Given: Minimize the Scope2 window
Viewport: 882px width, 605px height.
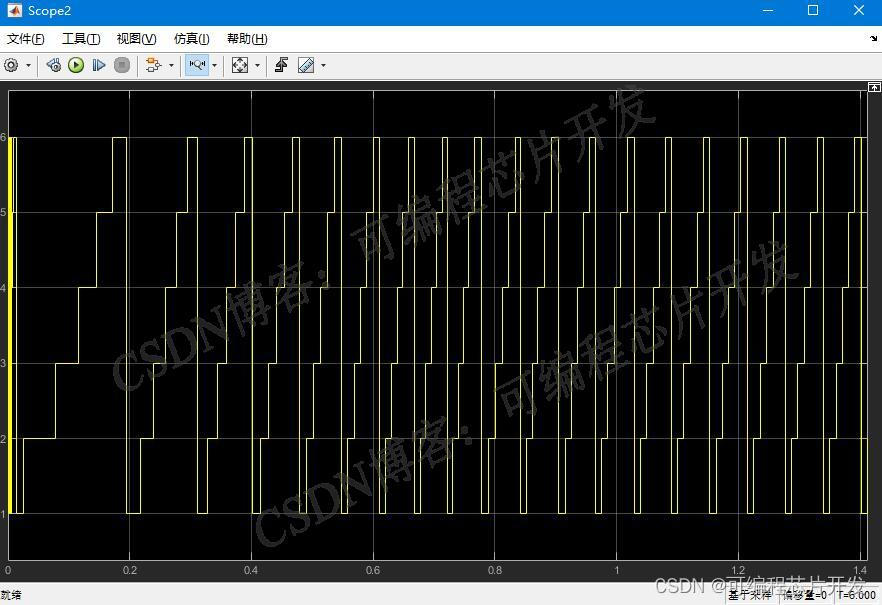Looking at the screenshot, I should pyautogui.click(x=768, y=11).
